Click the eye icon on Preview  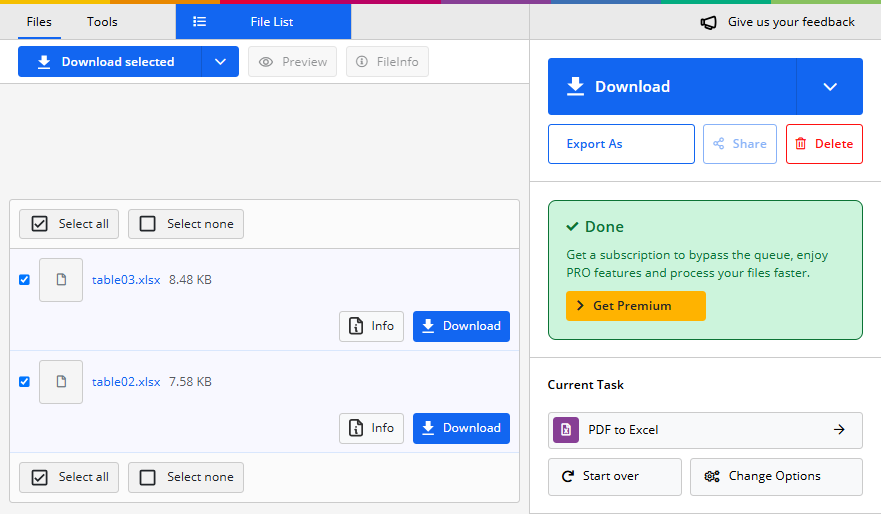266,62
